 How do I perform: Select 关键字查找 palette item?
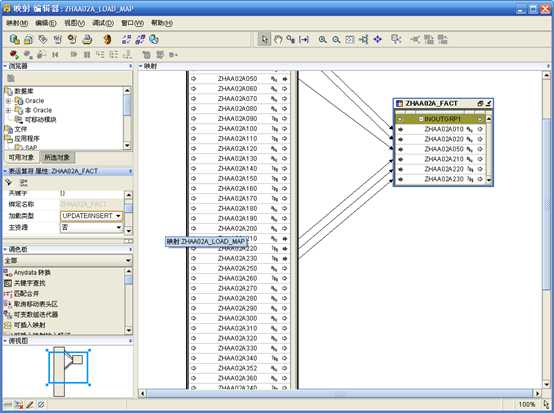tap(30, 283)
